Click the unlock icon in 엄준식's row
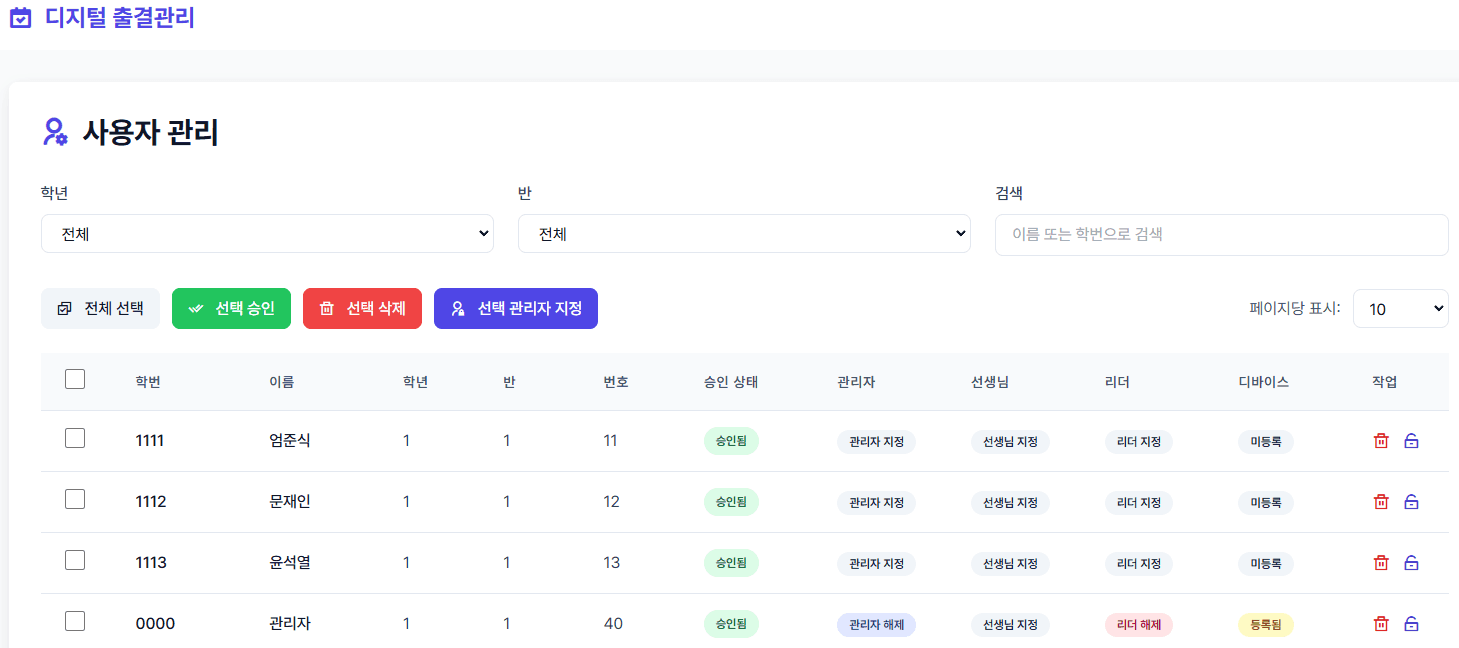Viewport: 1459px width, 648px height. (x=1411, y=441)
